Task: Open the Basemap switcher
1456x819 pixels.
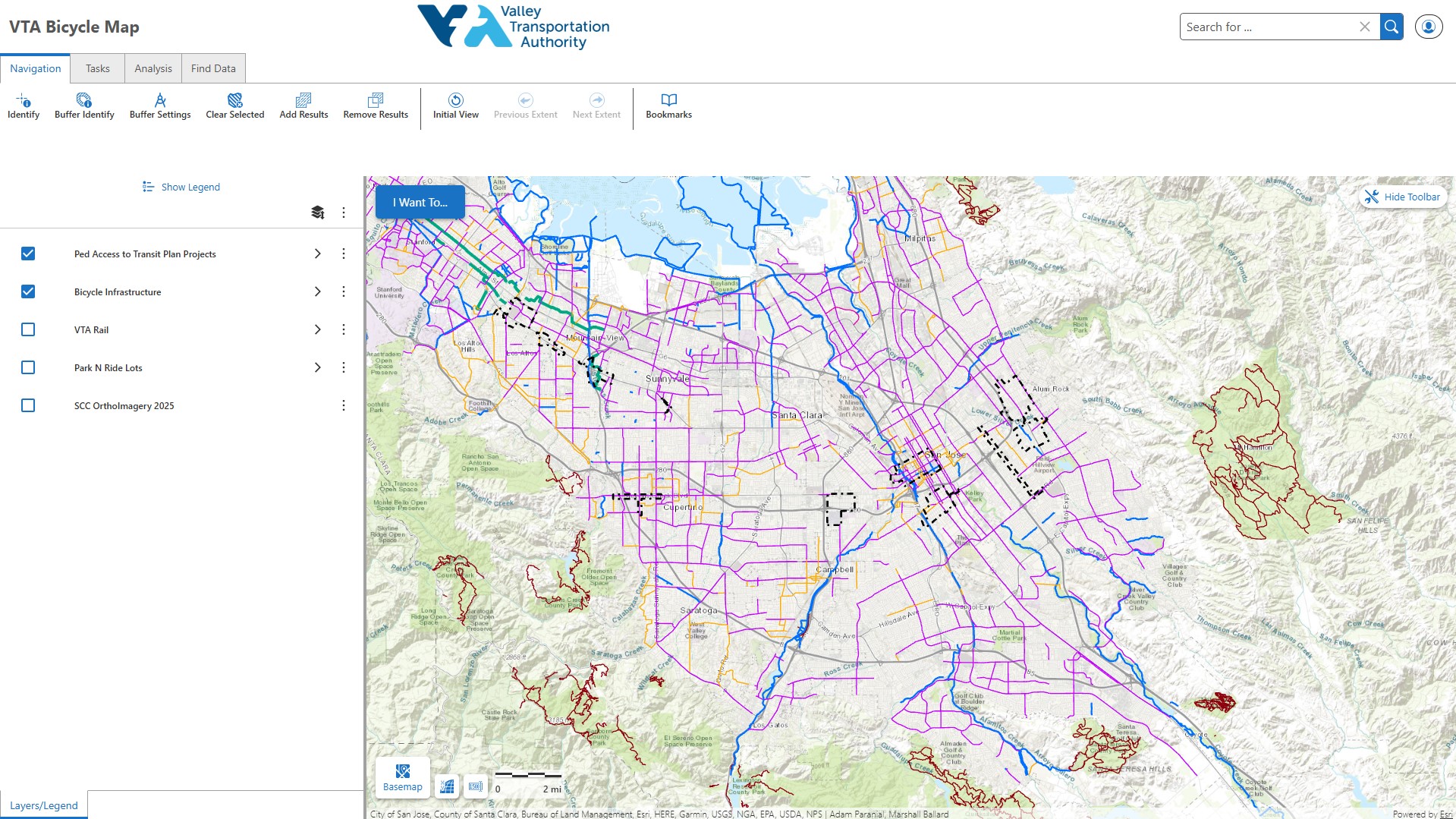Action: click(x=403, y=778)
